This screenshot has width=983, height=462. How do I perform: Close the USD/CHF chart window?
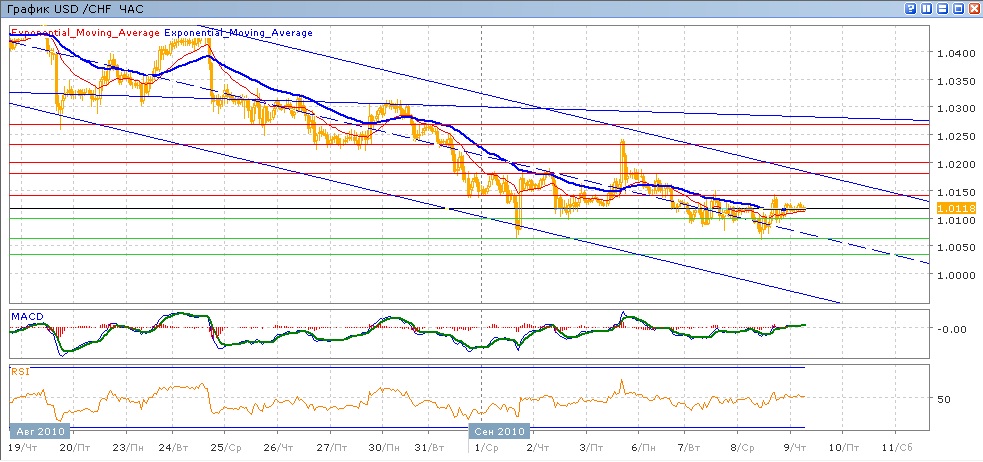pos(974,8)
